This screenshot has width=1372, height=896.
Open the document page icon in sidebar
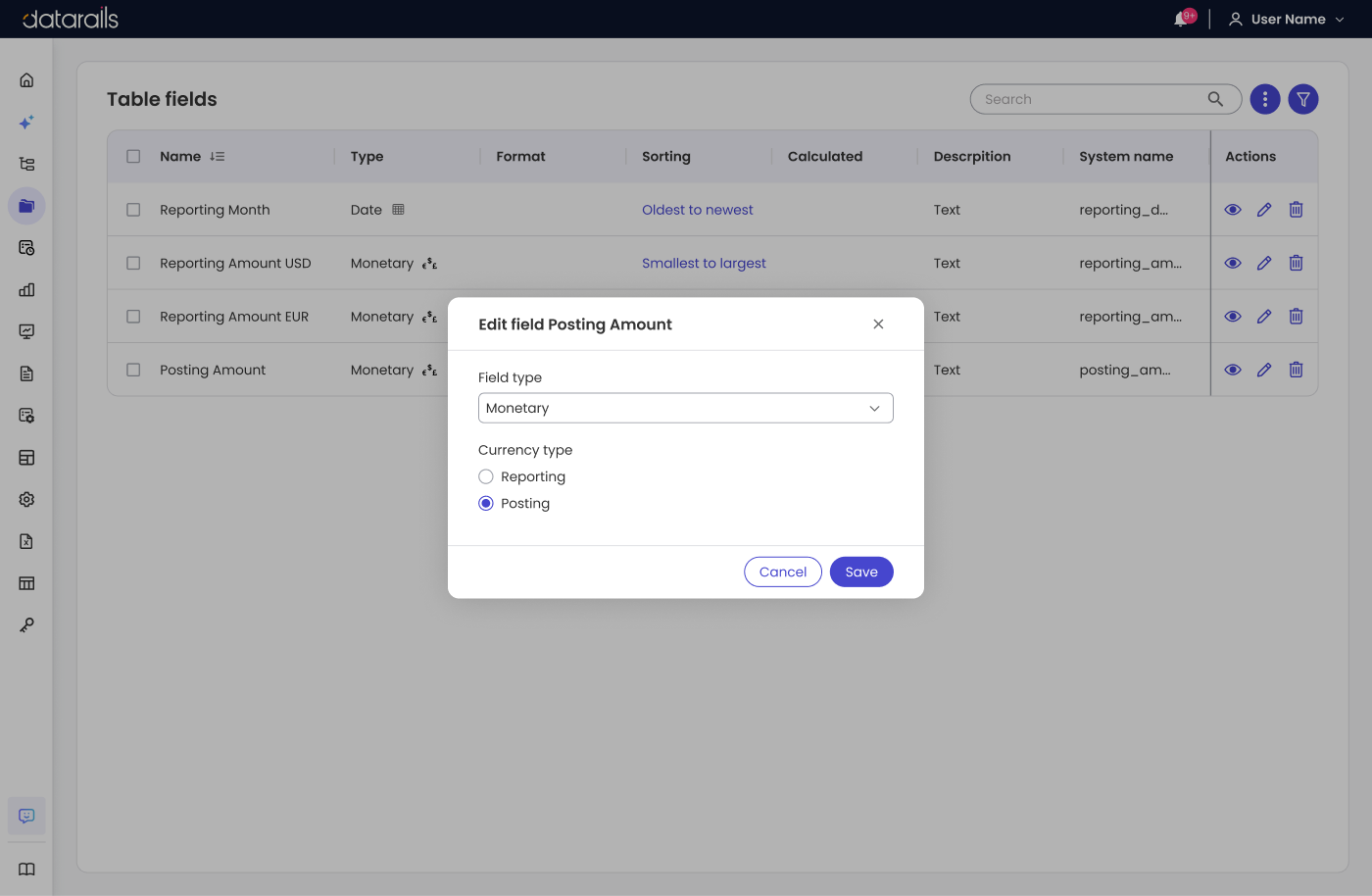26,373
